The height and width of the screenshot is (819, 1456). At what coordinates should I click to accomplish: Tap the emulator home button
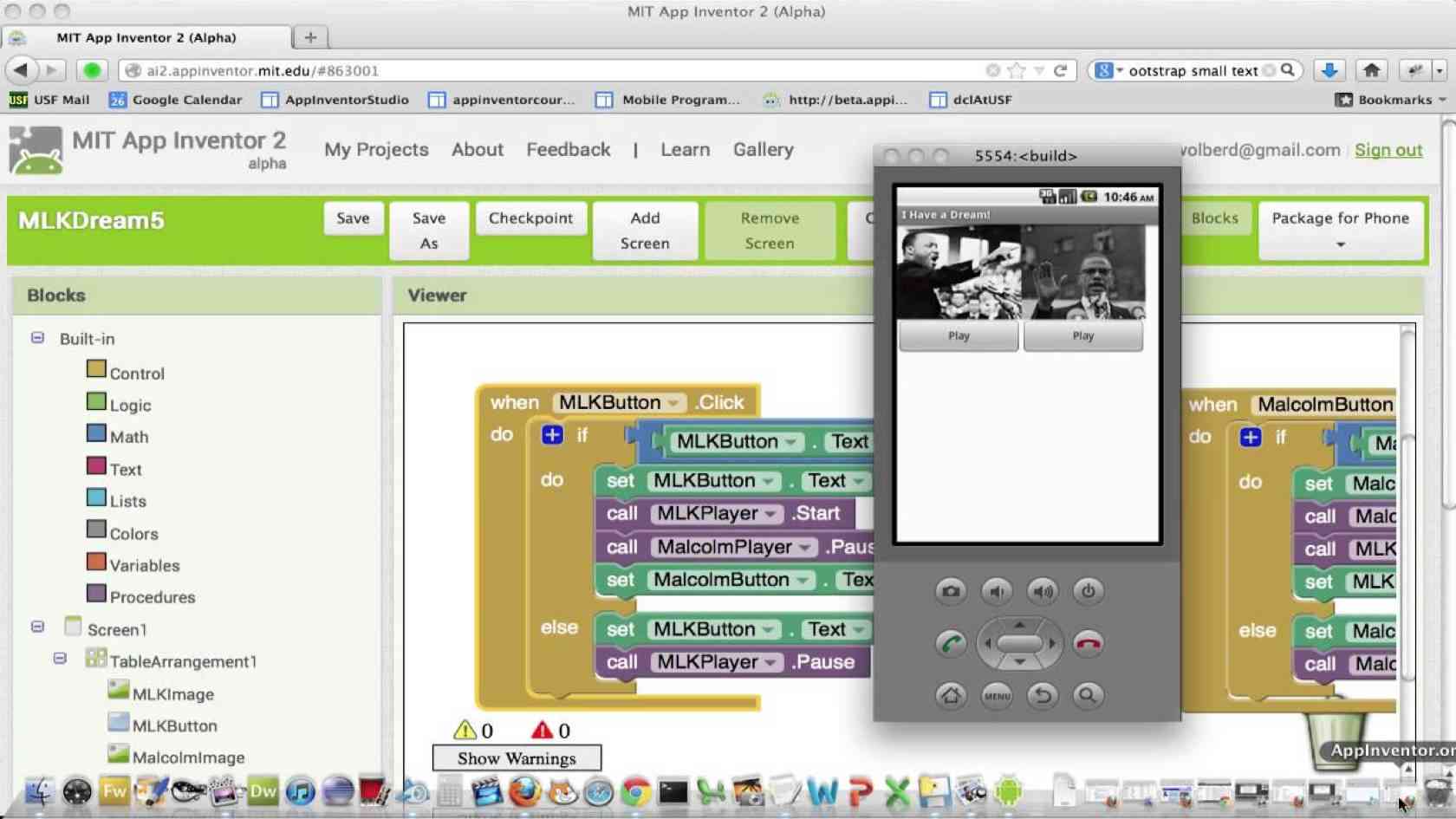pyautogui.click(x=951, y=695)
